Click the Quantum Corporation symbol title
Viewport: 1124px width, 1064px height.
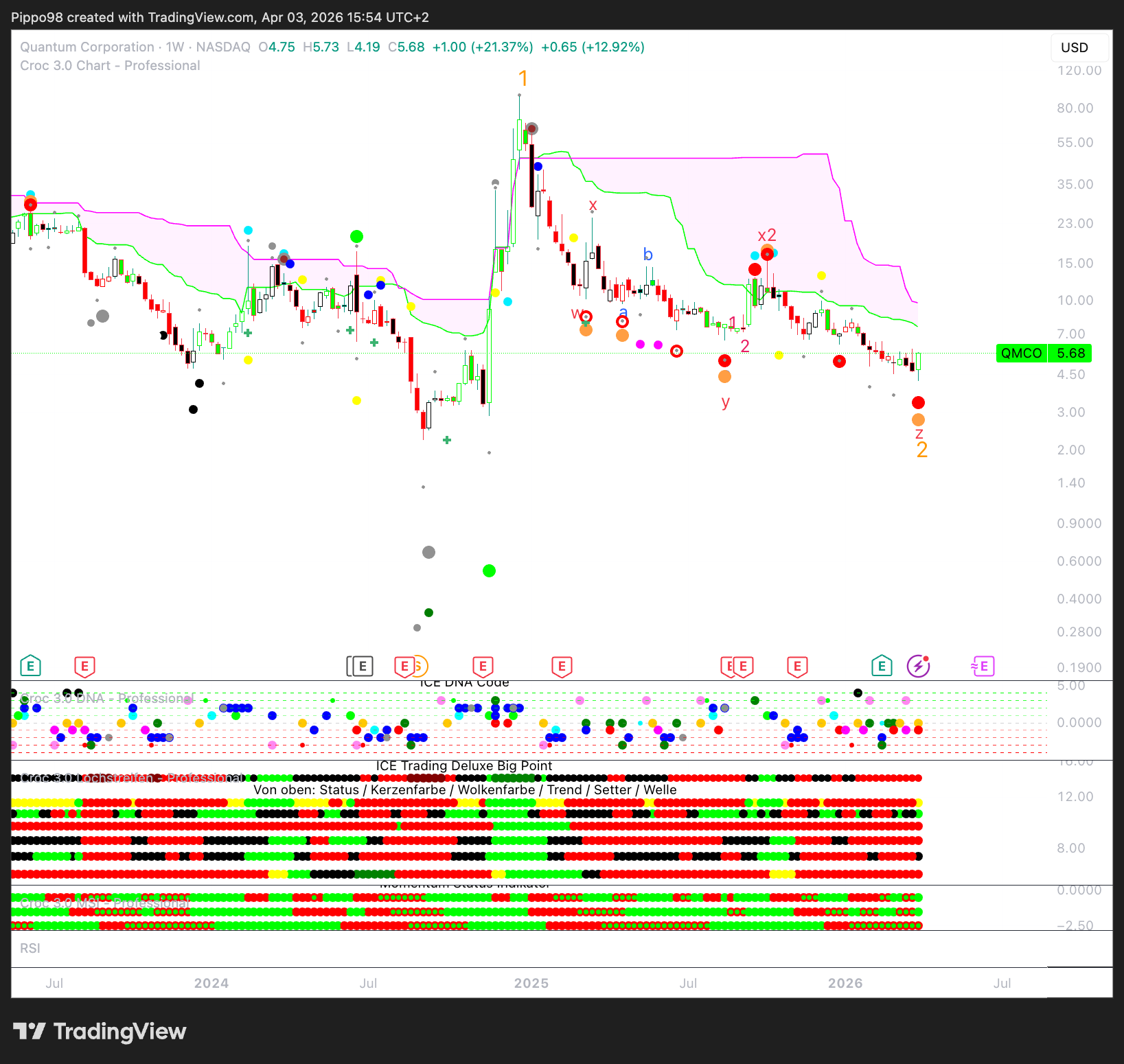tap(87, 47)
